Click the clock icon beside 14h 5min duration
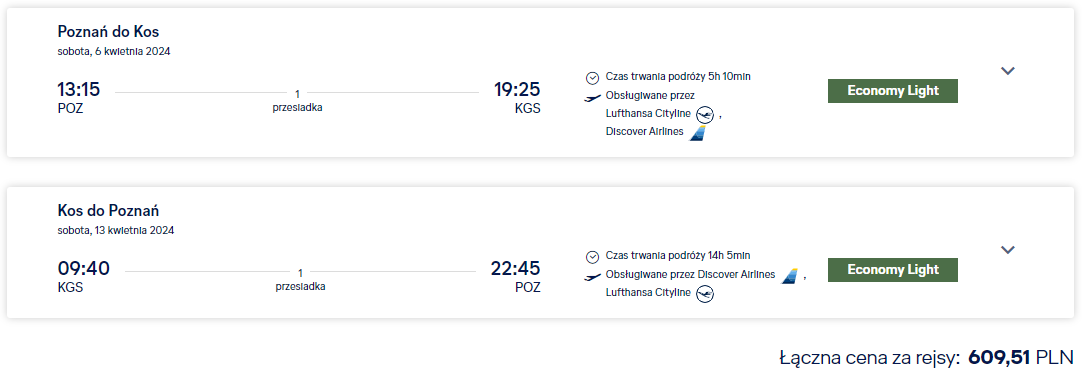The image size is (1082, 380). pos(592,257)
